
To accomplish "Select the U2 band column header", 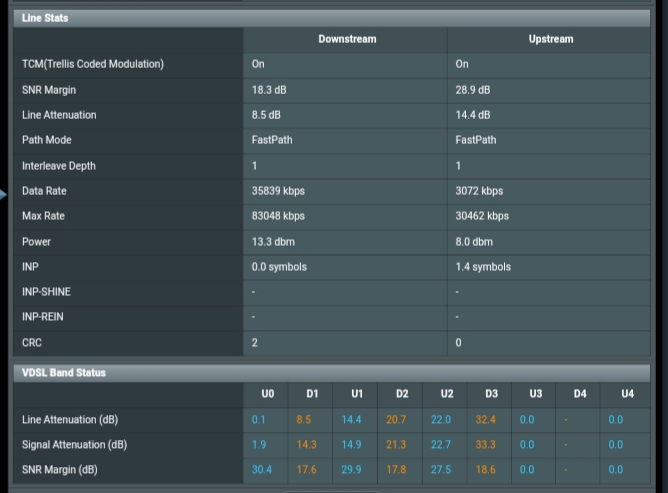I will pyautogui.click(x=446, y=394).
